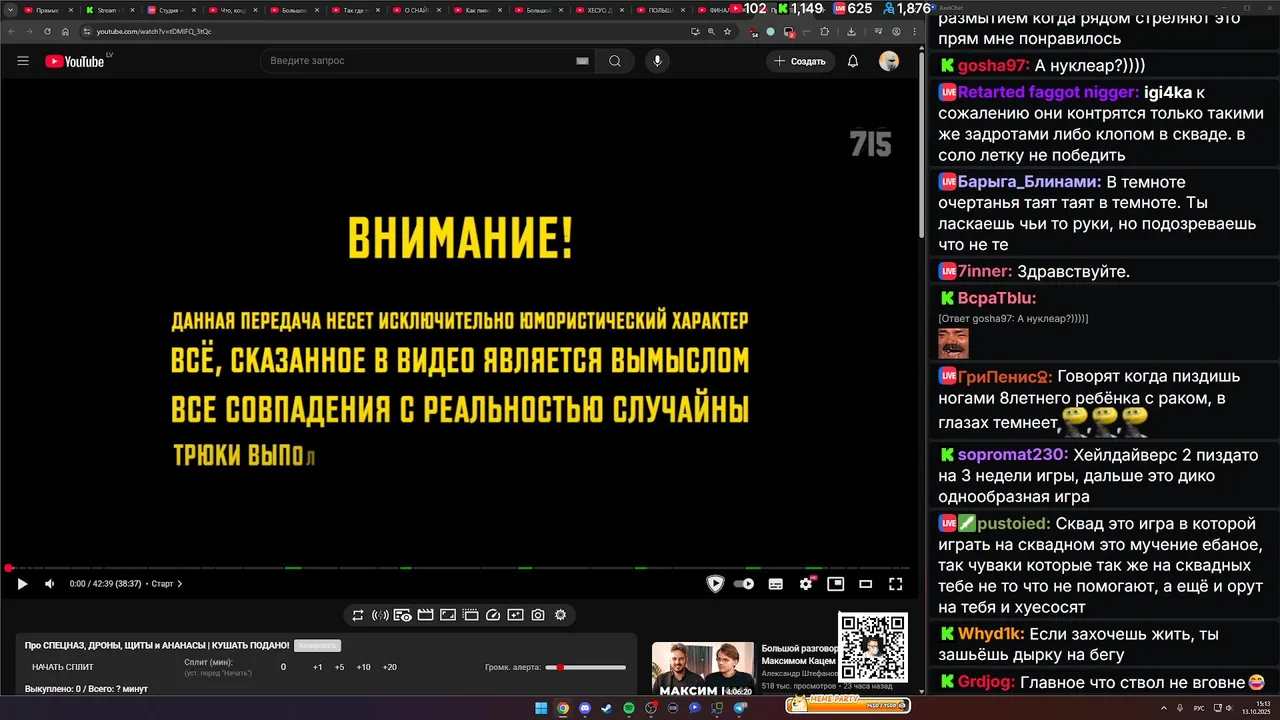Switch to the ХЕСУС browser tab
Screen dimensions: 1280x720
pyautogui.click(x=599, y=10)
